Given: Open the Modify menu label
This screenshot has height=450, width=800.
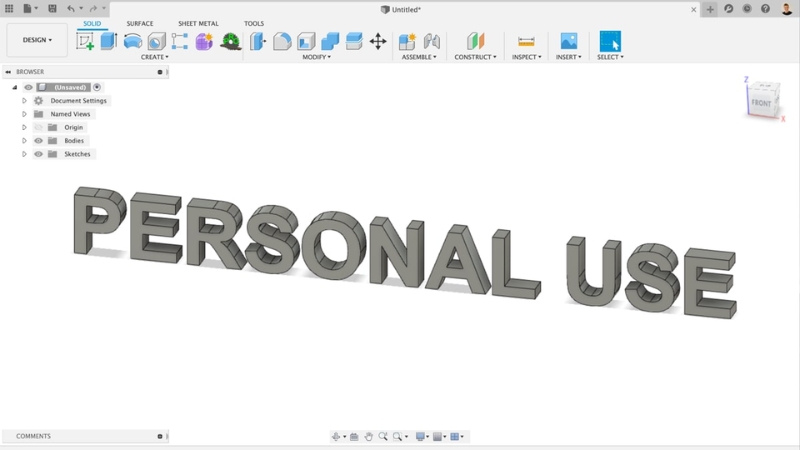Looking at the screenshot, I should [x=316, y=57].
